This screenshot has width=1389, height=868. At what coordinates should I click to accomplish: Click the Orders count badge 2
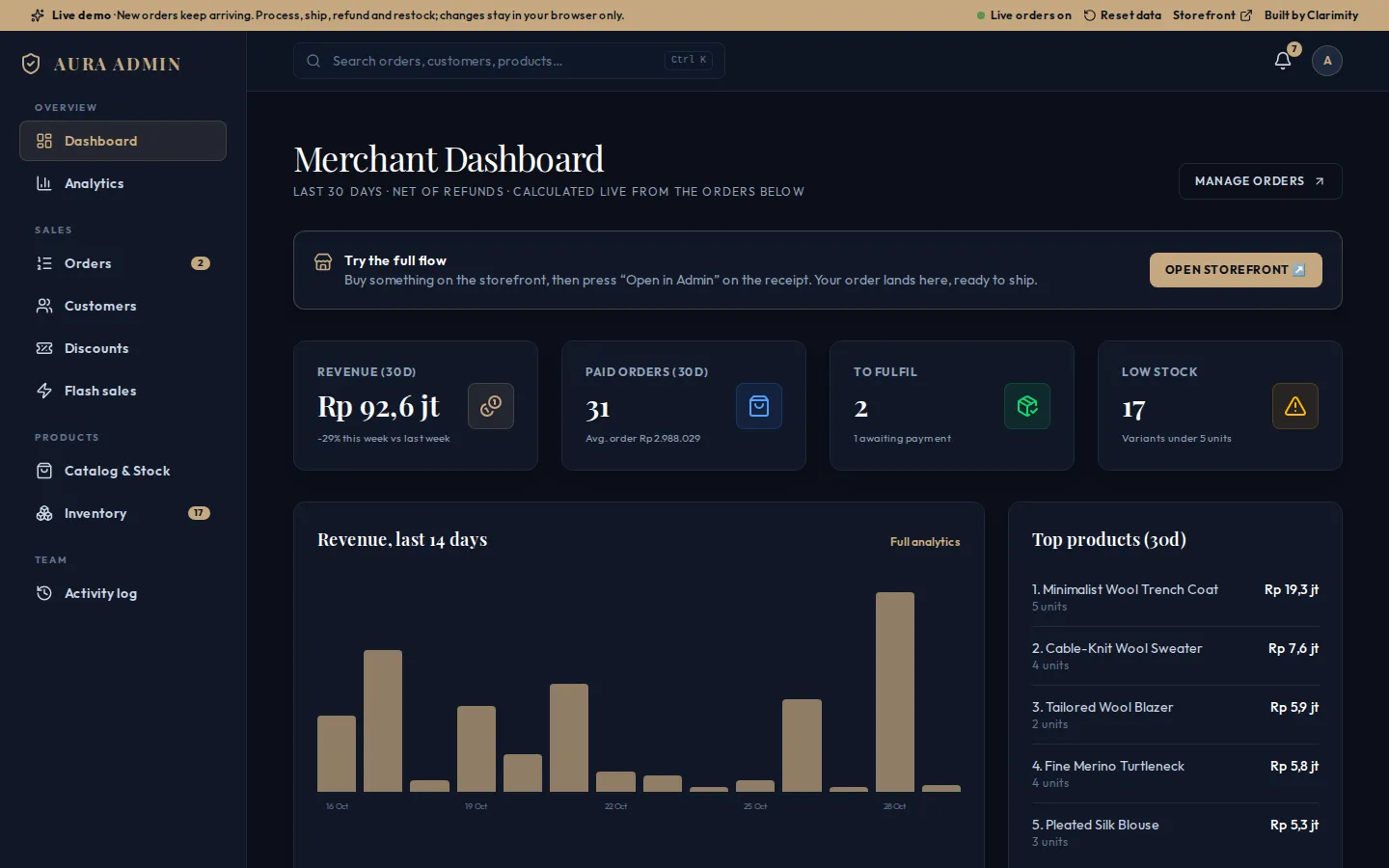click(x=201, y=263)
